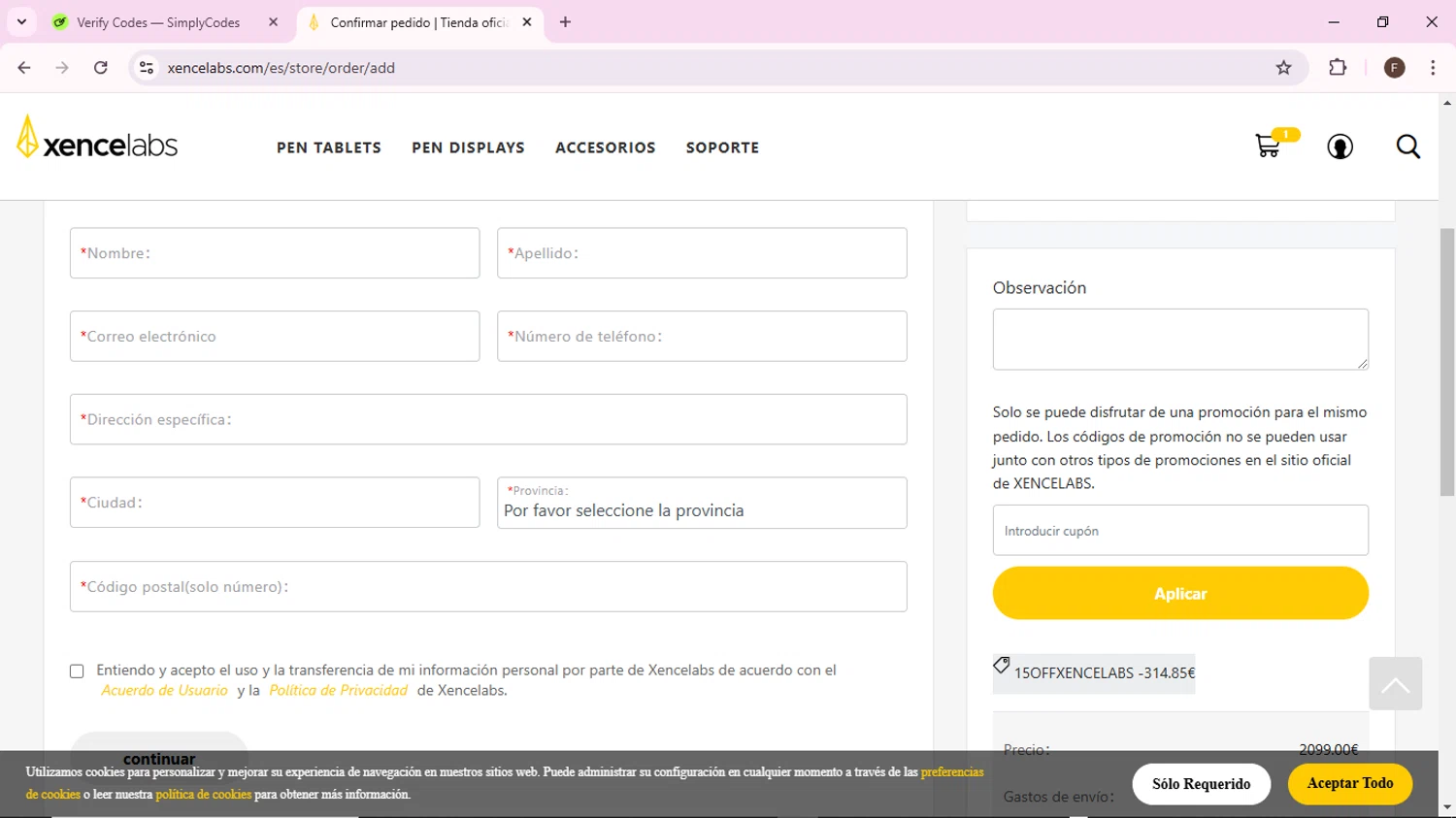Focus the Dirección específica field
This screenshot has height=818, width=1456.
pos(488,419)
